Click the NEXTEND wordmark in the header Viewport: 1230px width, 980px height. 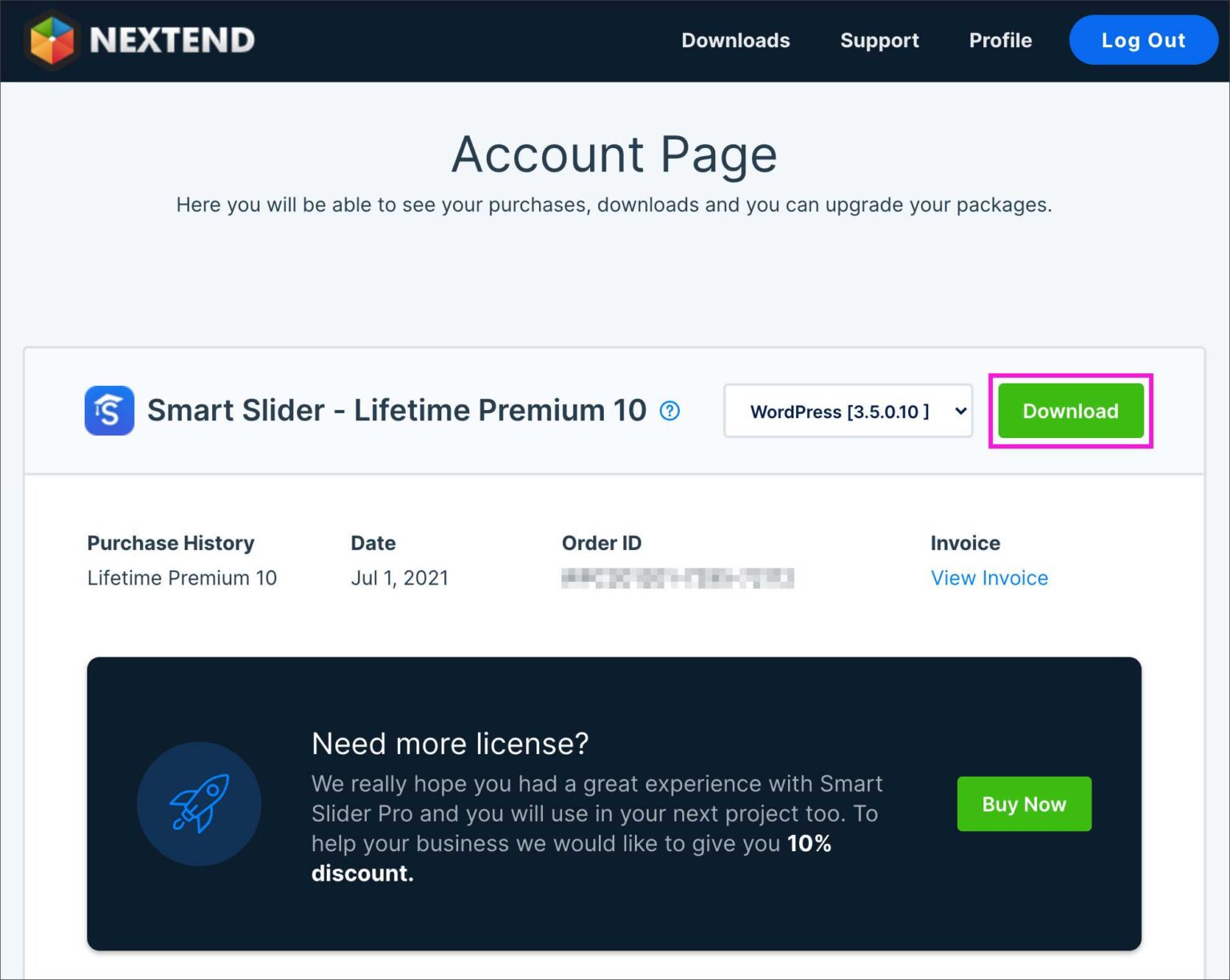pyautogui.click(x=171, y=40)
